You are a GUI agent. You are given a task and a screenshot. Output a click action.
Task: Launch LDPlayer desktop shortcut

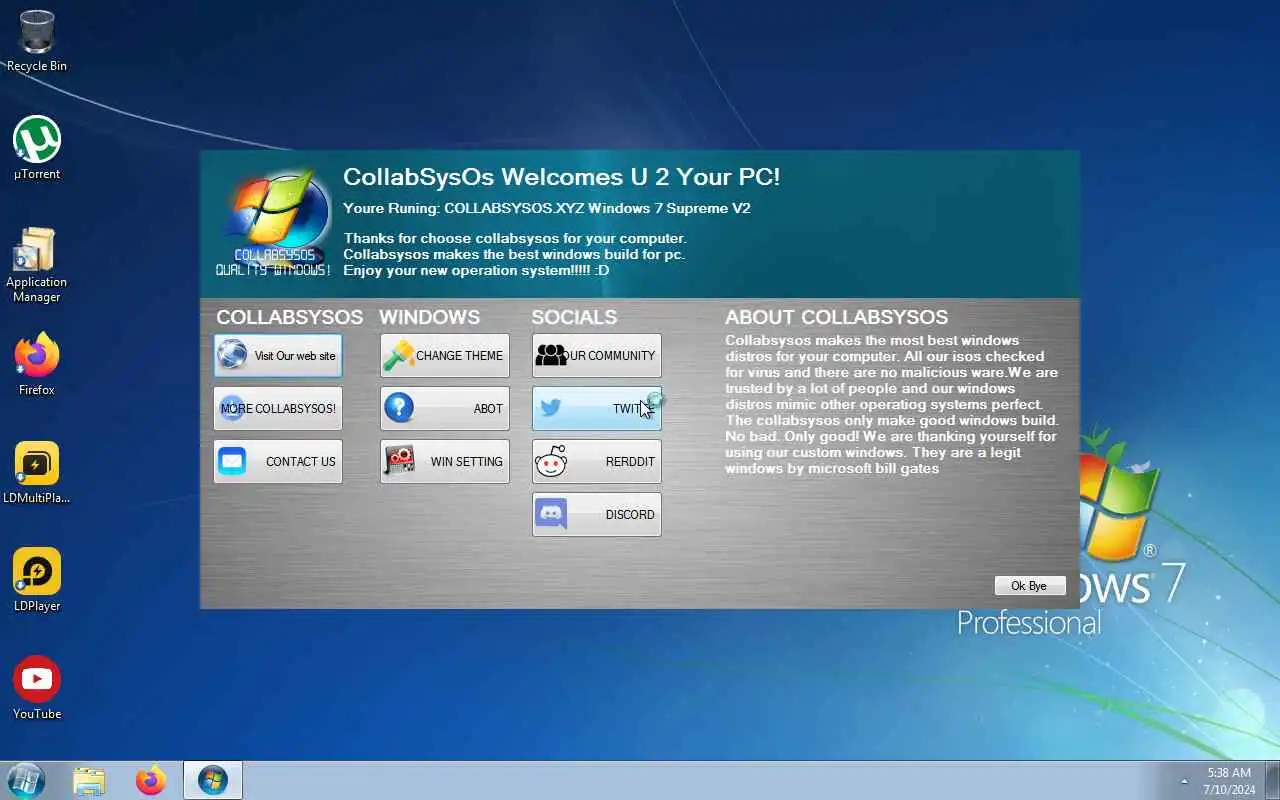[37, 580]
